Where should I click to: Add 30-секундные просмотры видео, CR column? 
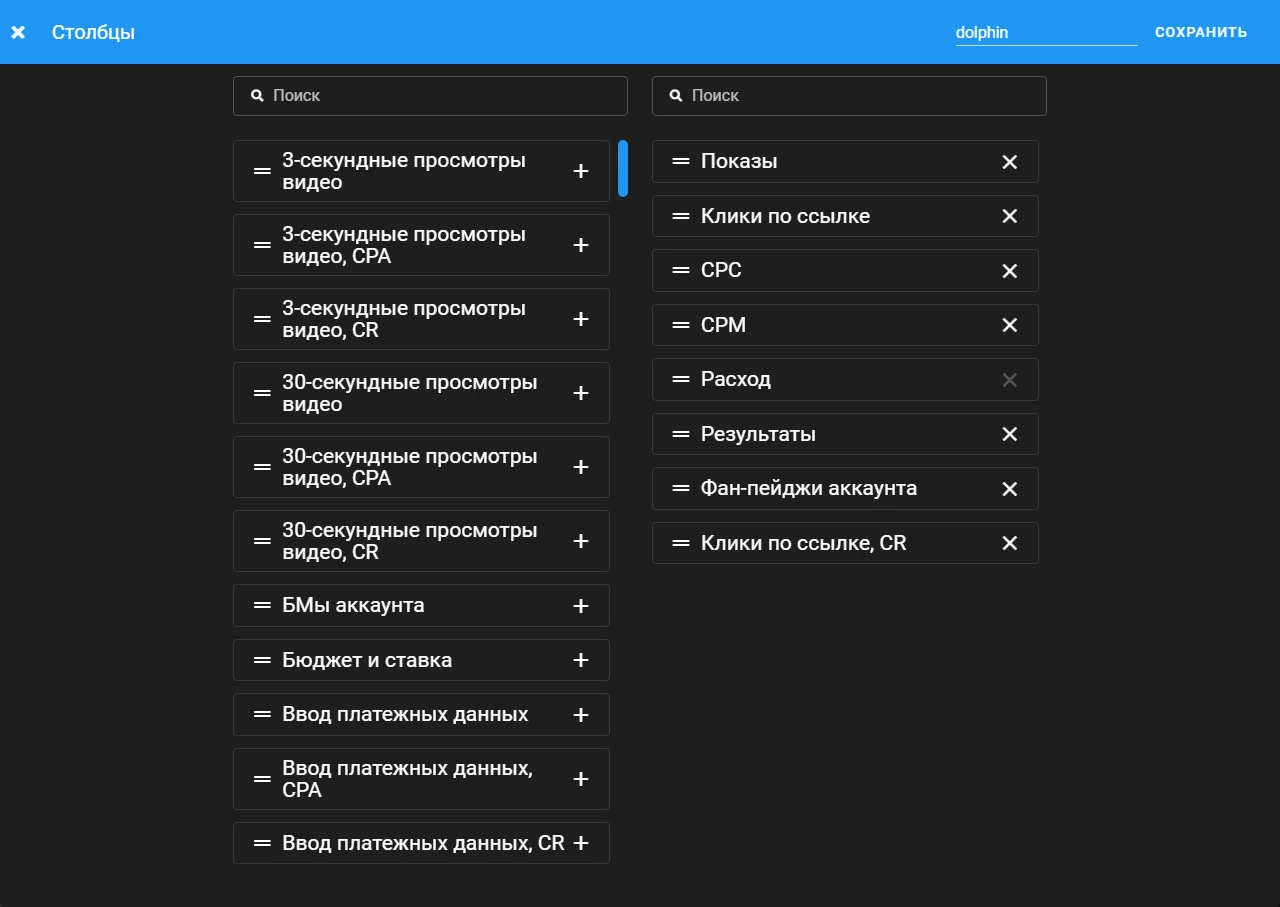(581, 541)
